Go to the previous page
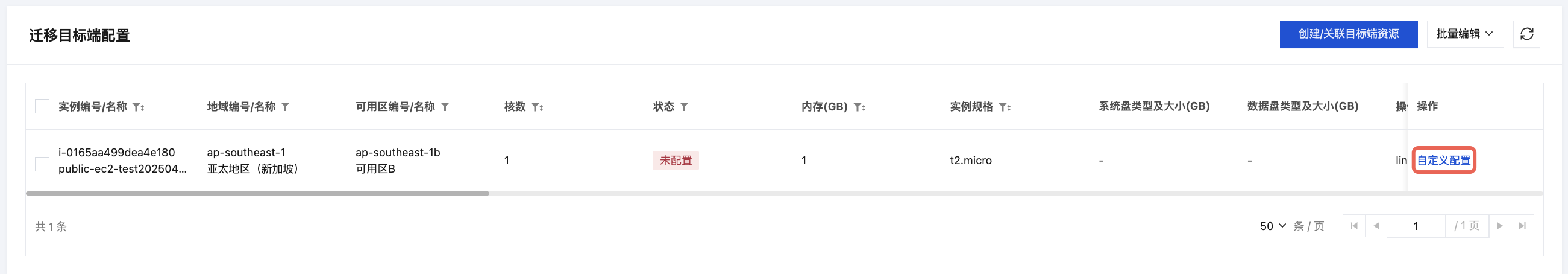Screen dimensions: 1568x274 click(x=1376, y=226)
